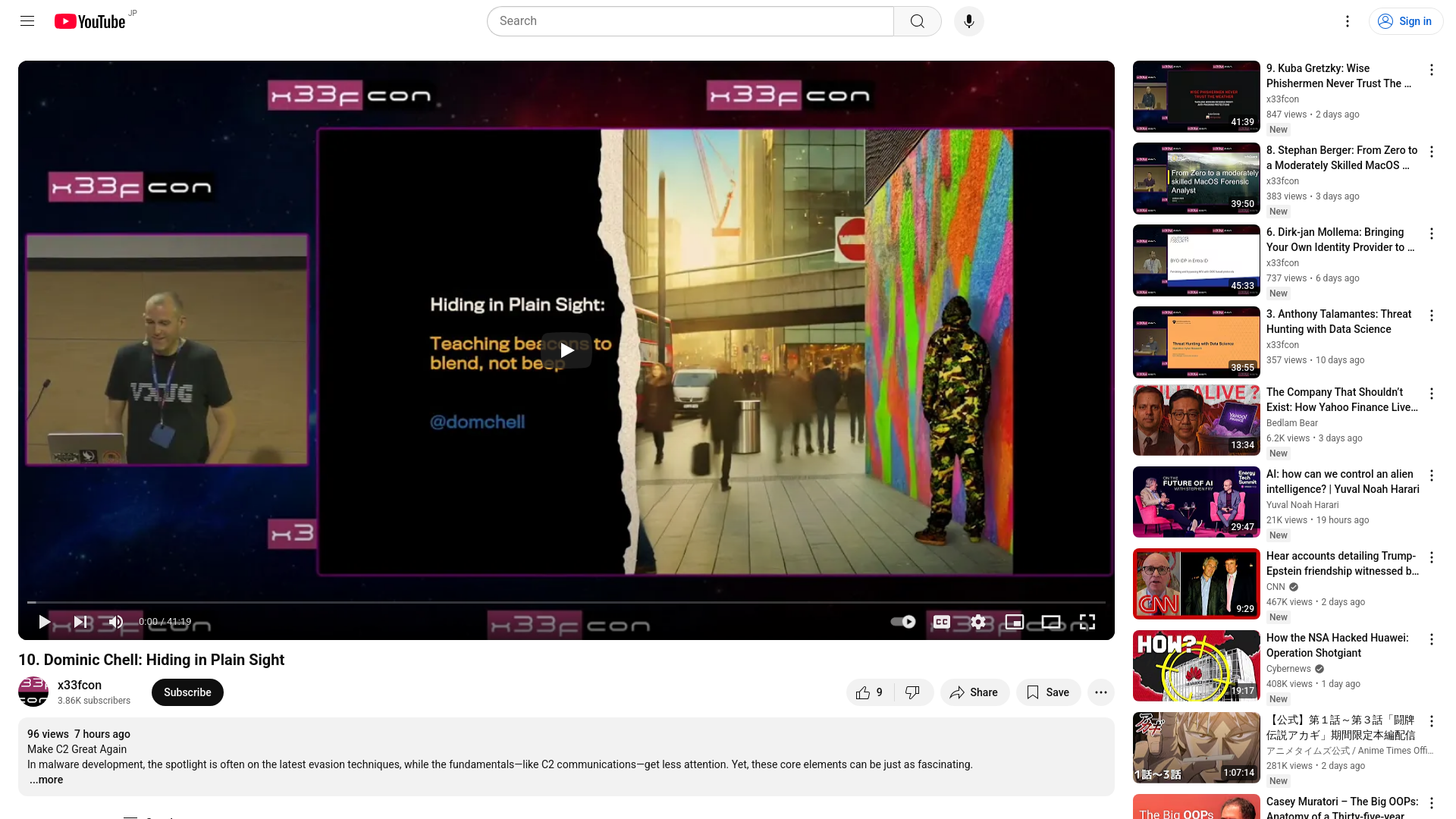The height and width of the screenshot is (819, 1456).
Task: Visit Bedlam Bear channel name
Action: click(1292, 423)
